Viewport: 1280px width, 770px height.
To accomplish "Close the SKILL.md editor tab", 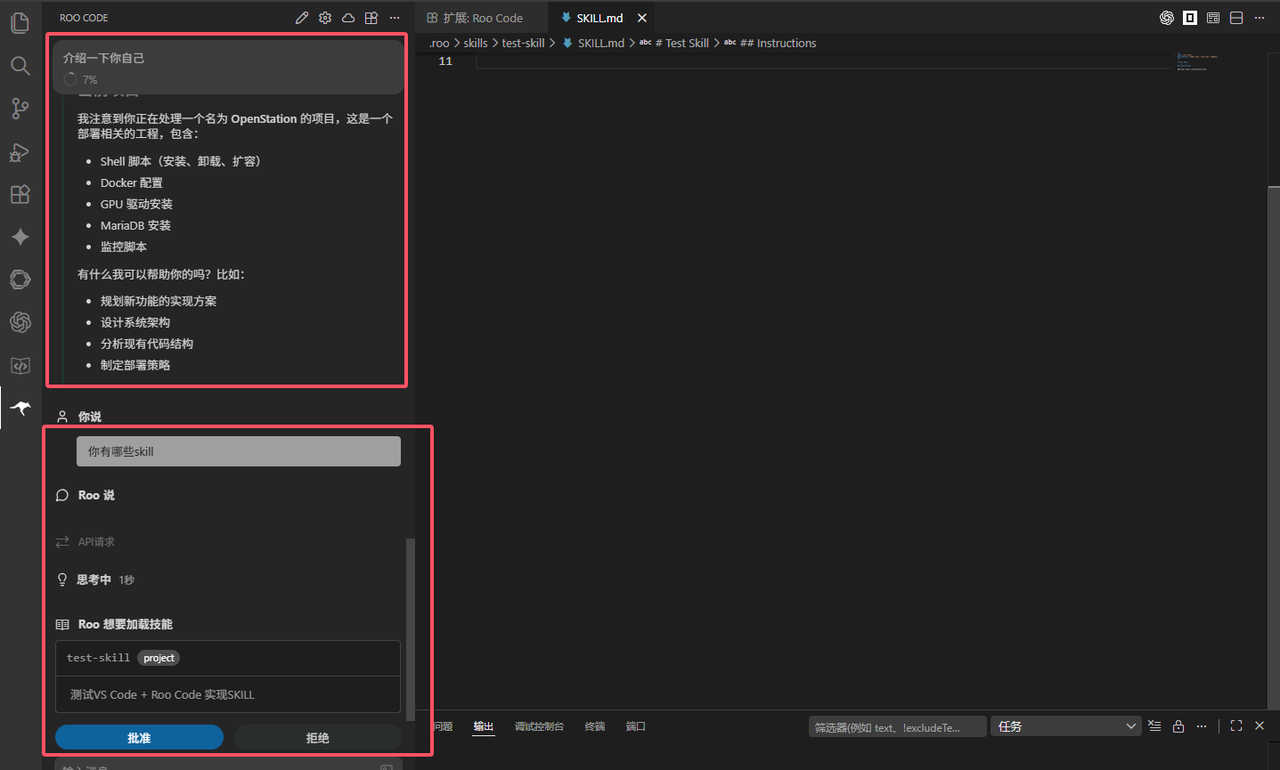I will click(x=642, y=18).
